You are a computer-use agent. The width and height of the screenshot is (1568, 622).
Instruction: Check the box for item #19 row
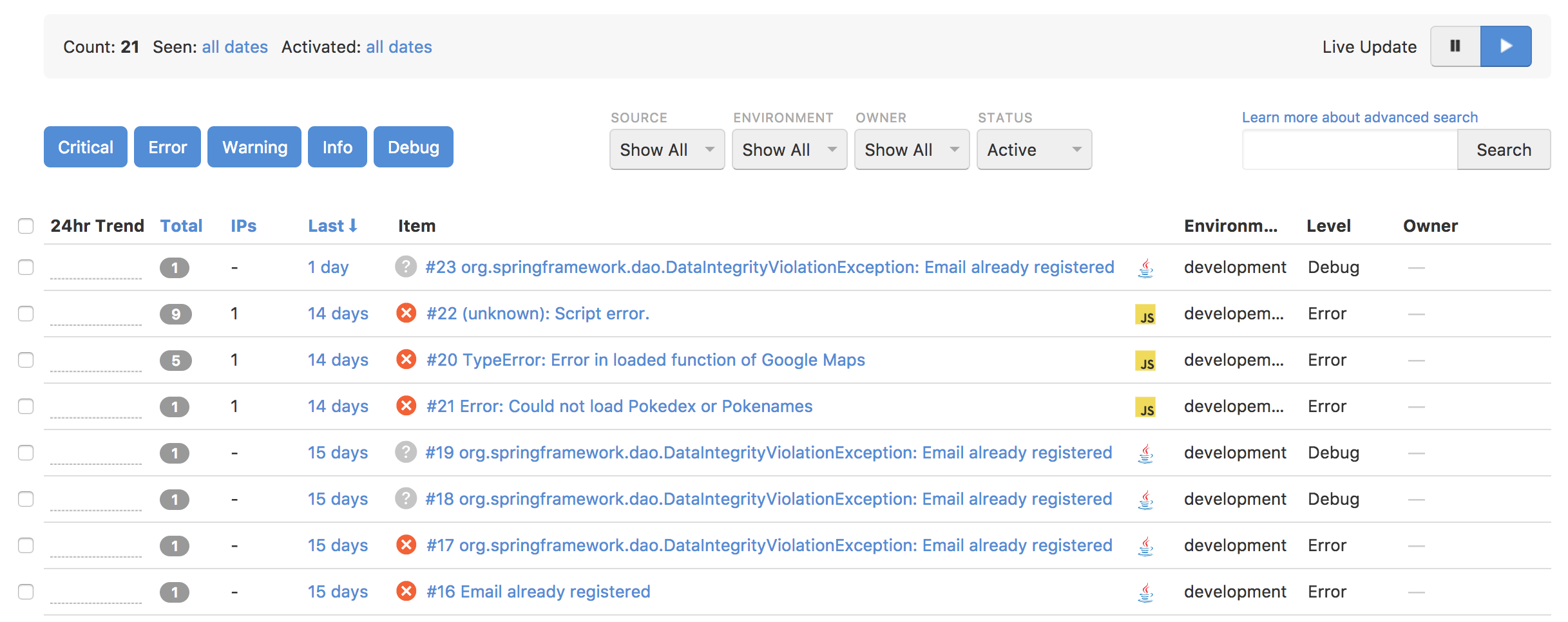pyautogui.click(x=26, y=453)
